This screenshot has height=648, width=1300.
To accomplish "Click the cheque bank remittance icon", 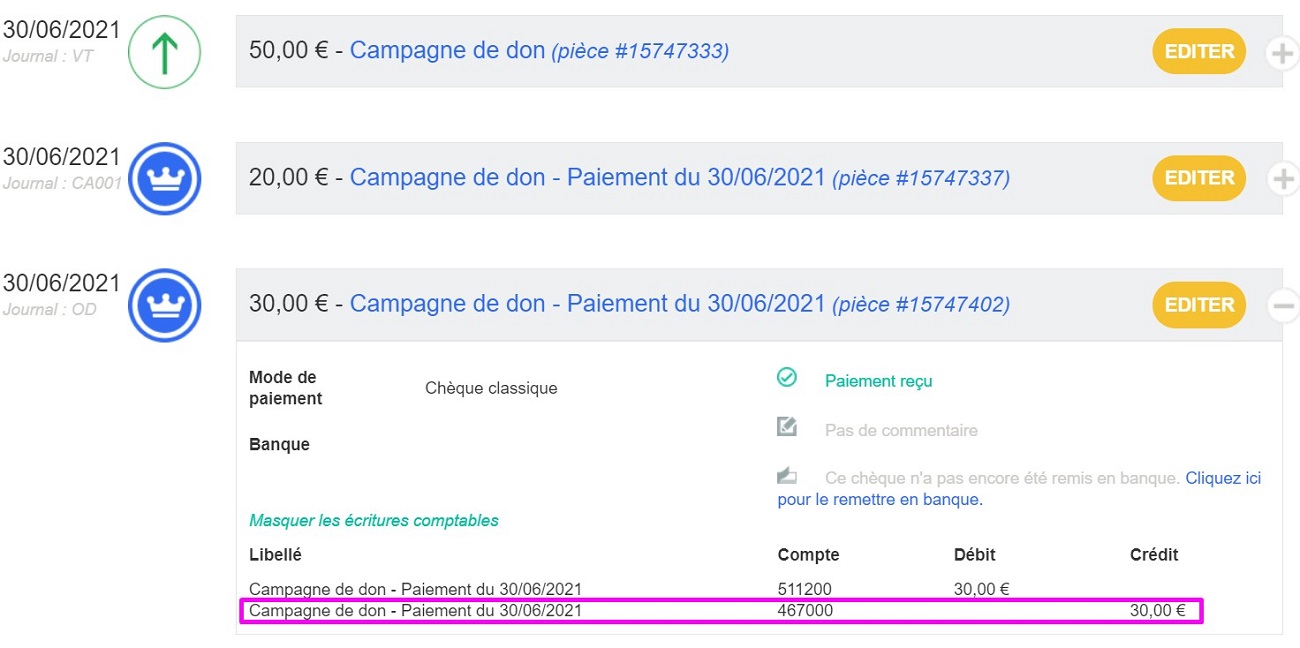I will click(786, 475).
